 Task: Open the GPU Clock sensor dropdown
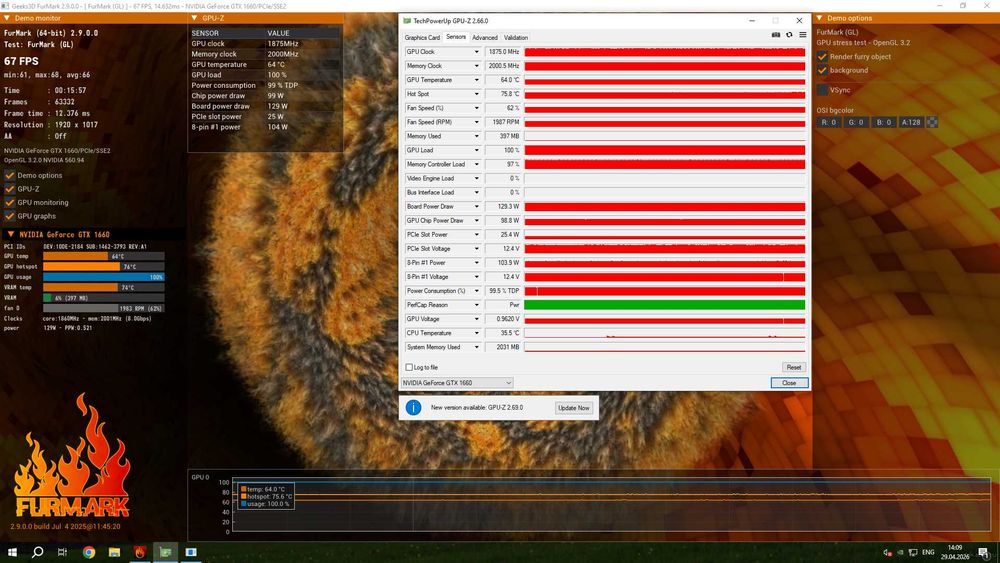pos(476,52)
